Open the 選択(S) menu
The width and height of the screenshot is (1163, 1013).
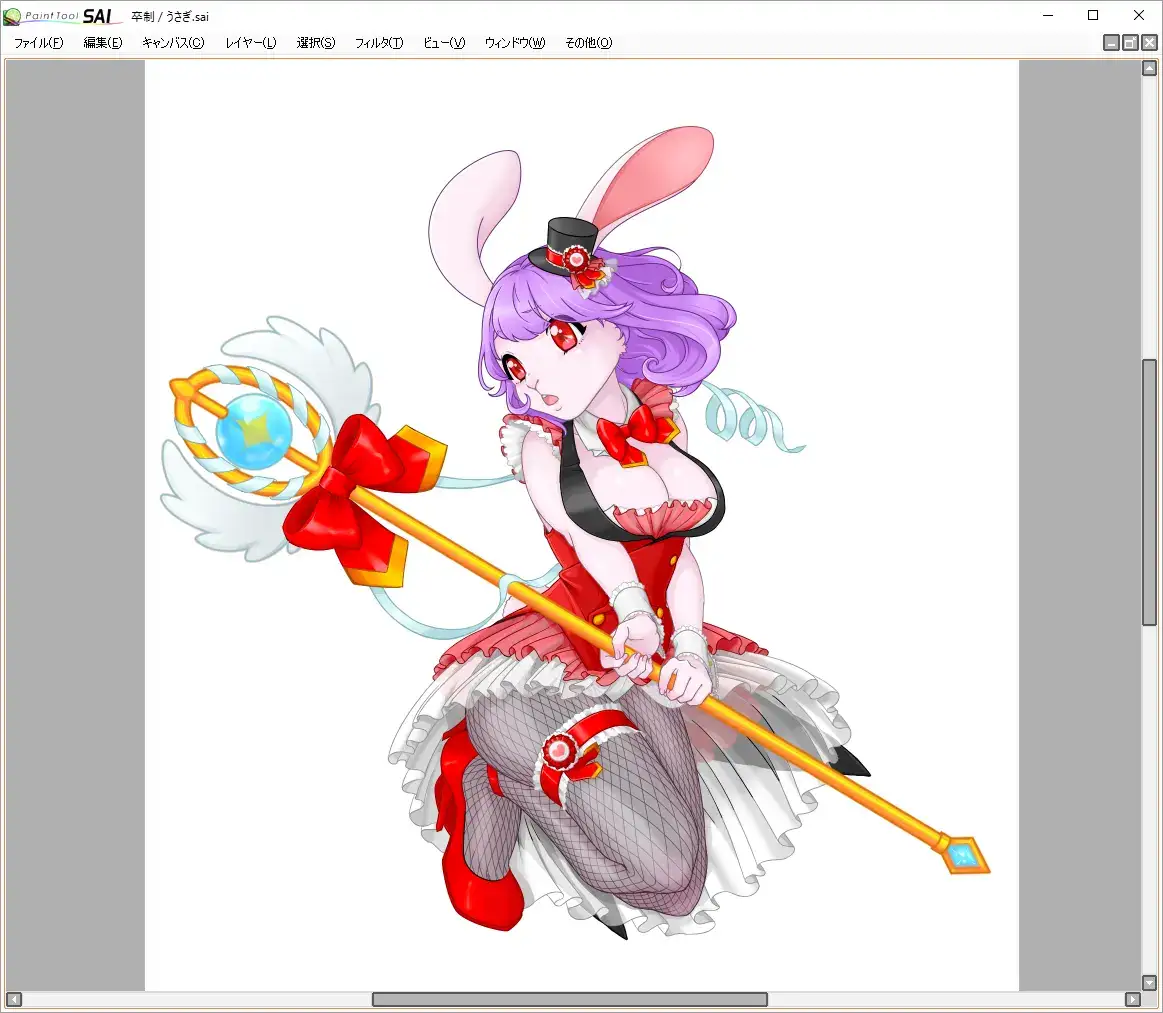[316, 43]
